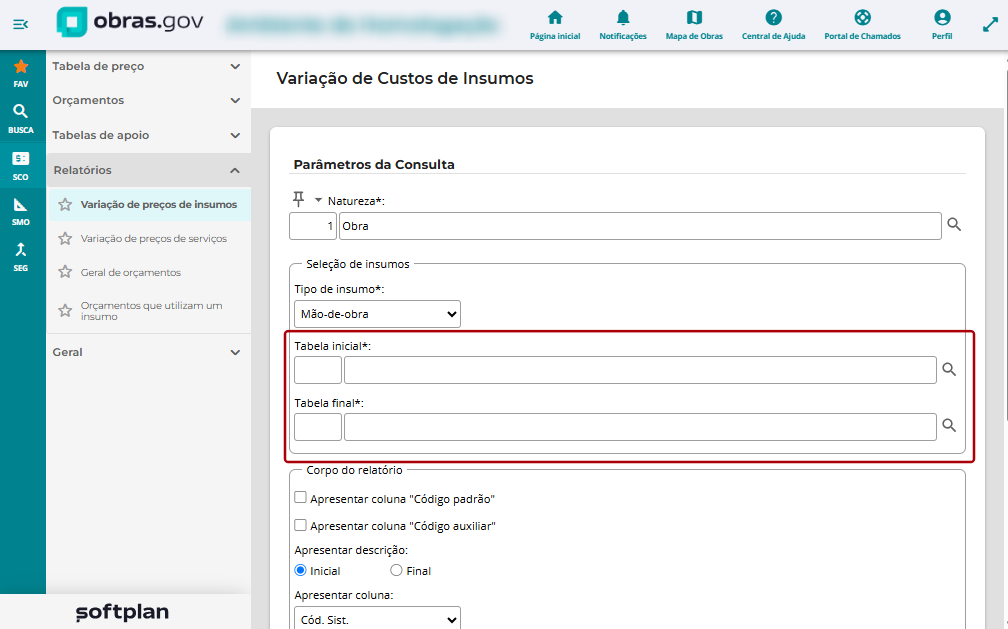Select SMO module in sidebar

(x=21, y=212)
